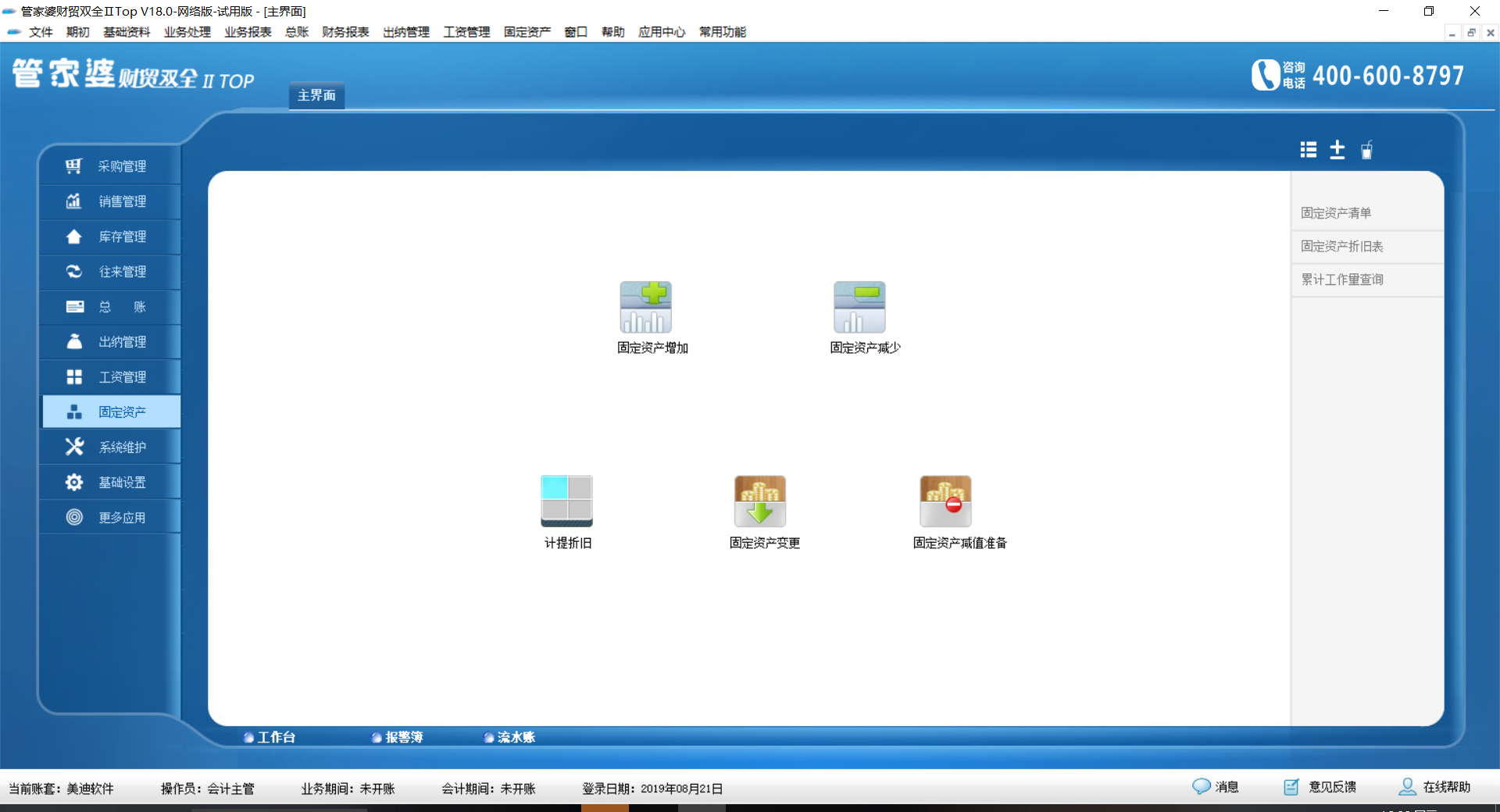Viewport: 1500px width, 812px height.
Task: Click the plus-minus icon in the panel header
Action: coord(1337,150)
